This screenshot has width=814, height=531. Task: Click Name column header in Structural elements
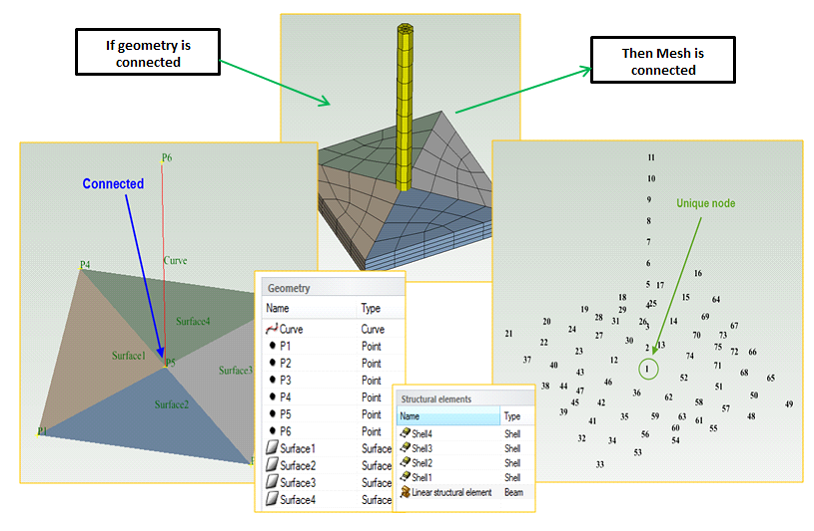pos(410,416)
